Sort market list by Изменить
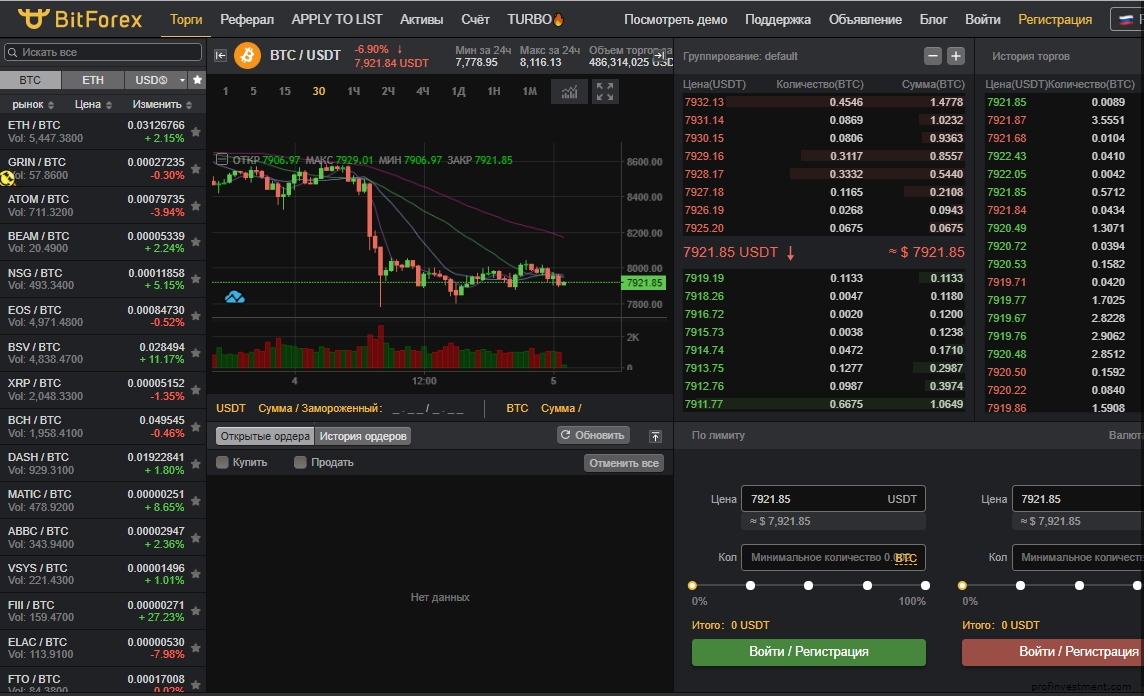 (x=162, y=105)
